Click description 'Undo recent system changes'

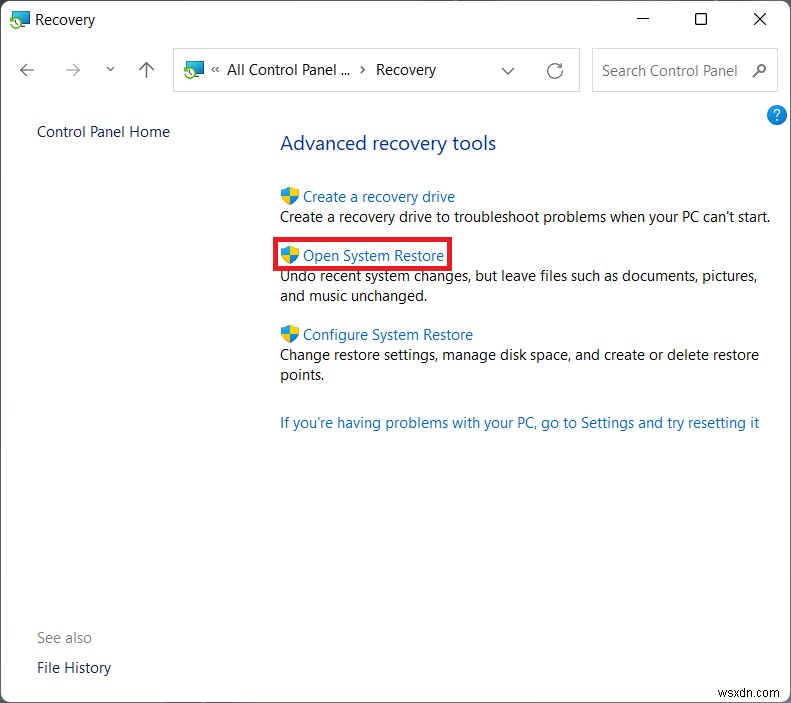(x=375, y=276)
